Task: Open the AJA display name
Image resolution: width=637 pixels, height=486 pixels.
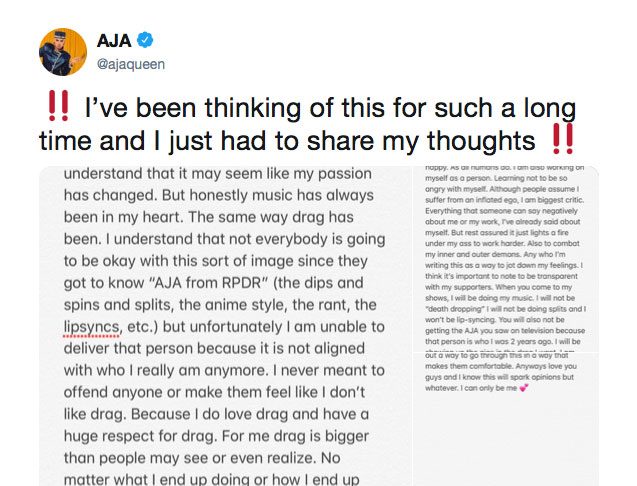Action: click(114, 41)
